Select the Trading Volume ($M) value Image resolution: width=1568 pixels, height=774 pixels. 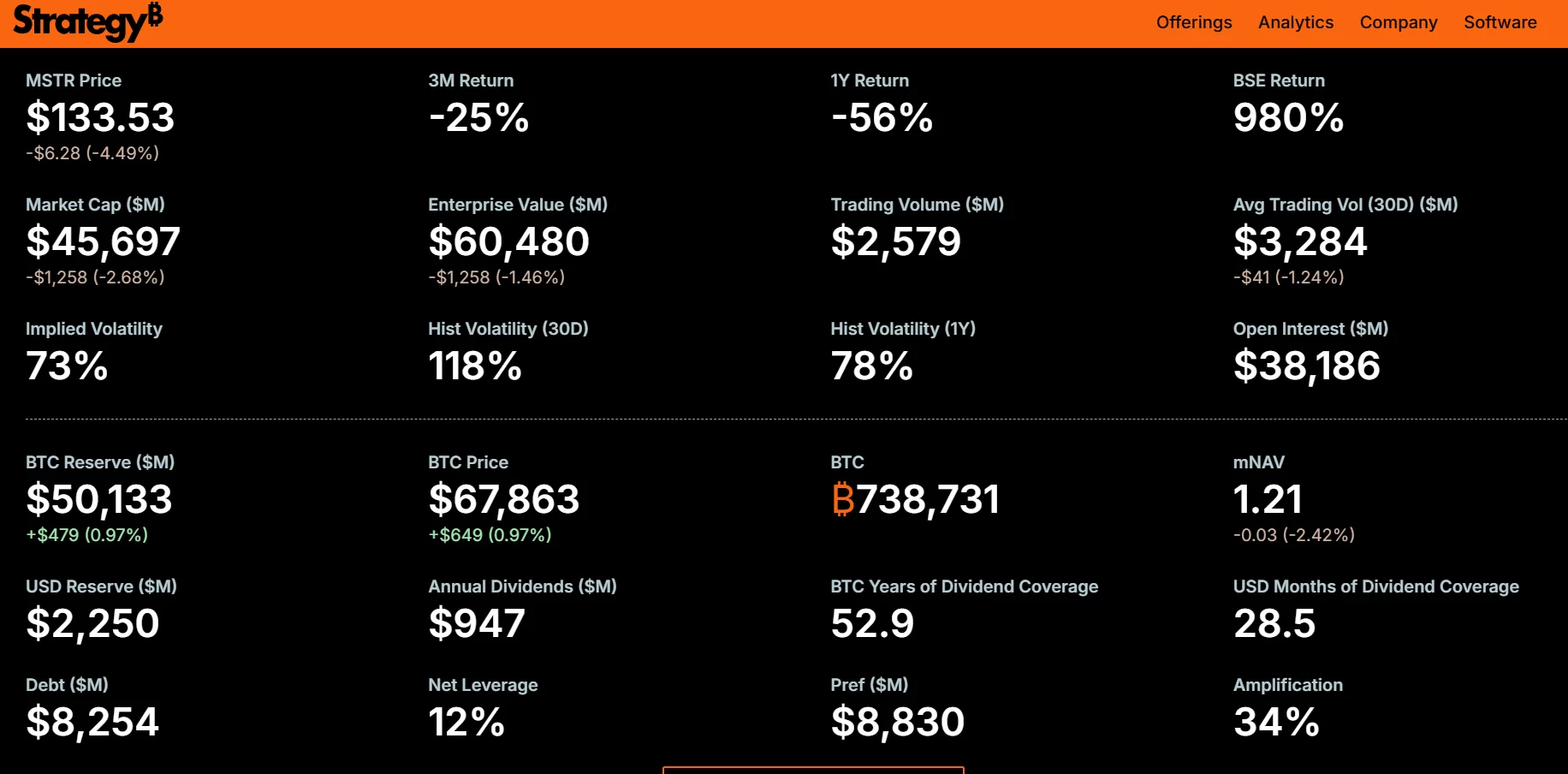tap(895, 241)
